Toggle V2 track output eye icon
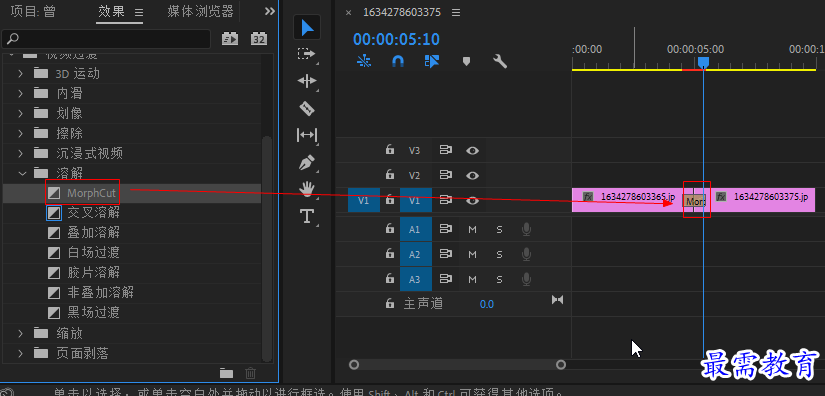Screen dimensions: 825x396 (x=472, y=175)
